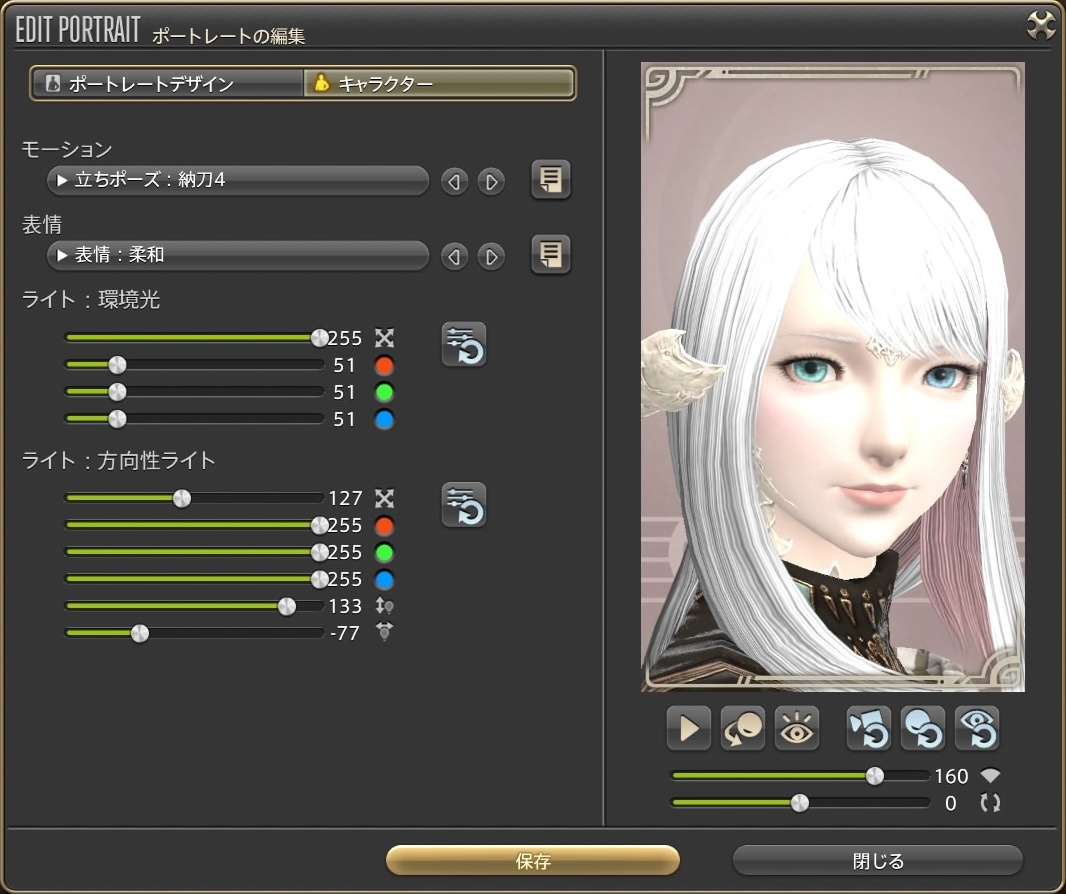Click the 保存 save button
The width and height of the screenshot is (1066, 894).
tap(533, 861)
